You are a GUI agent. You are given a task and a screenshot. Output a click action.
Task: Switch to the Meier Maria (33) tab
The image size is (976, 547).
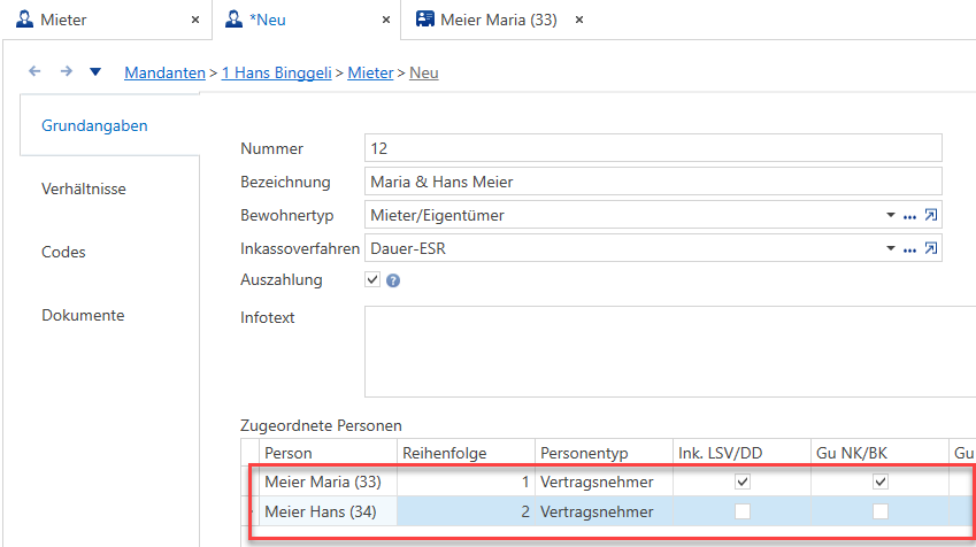click(499, 20)
